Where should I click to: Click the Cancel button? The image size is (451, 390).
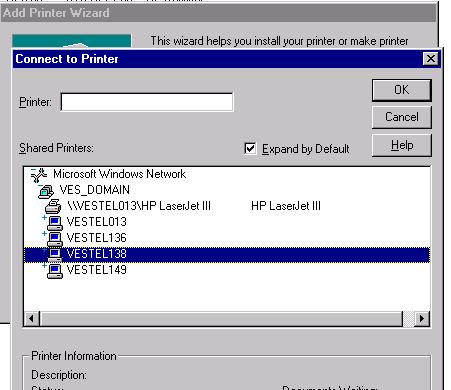402,117
